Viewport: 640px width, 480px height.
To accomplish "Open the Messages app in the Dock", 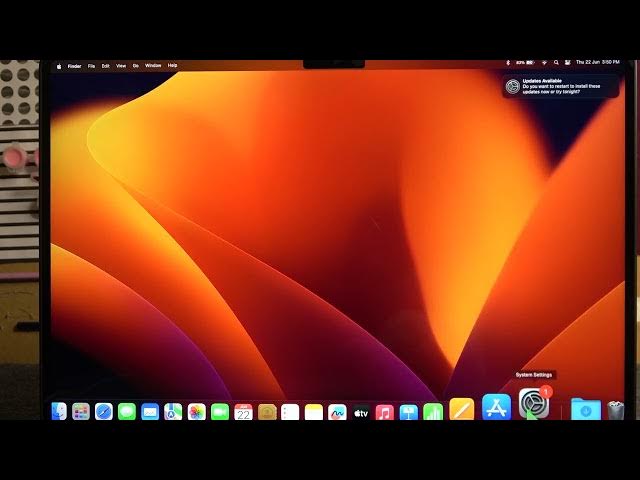I will [127, 411].
